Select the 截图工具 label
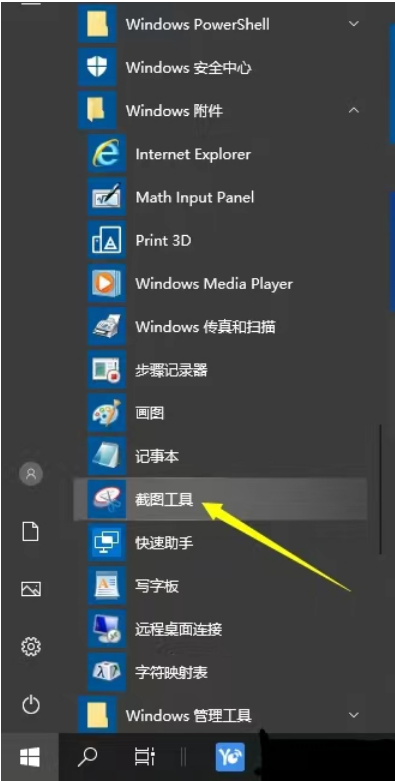 (x=164, y=499)
